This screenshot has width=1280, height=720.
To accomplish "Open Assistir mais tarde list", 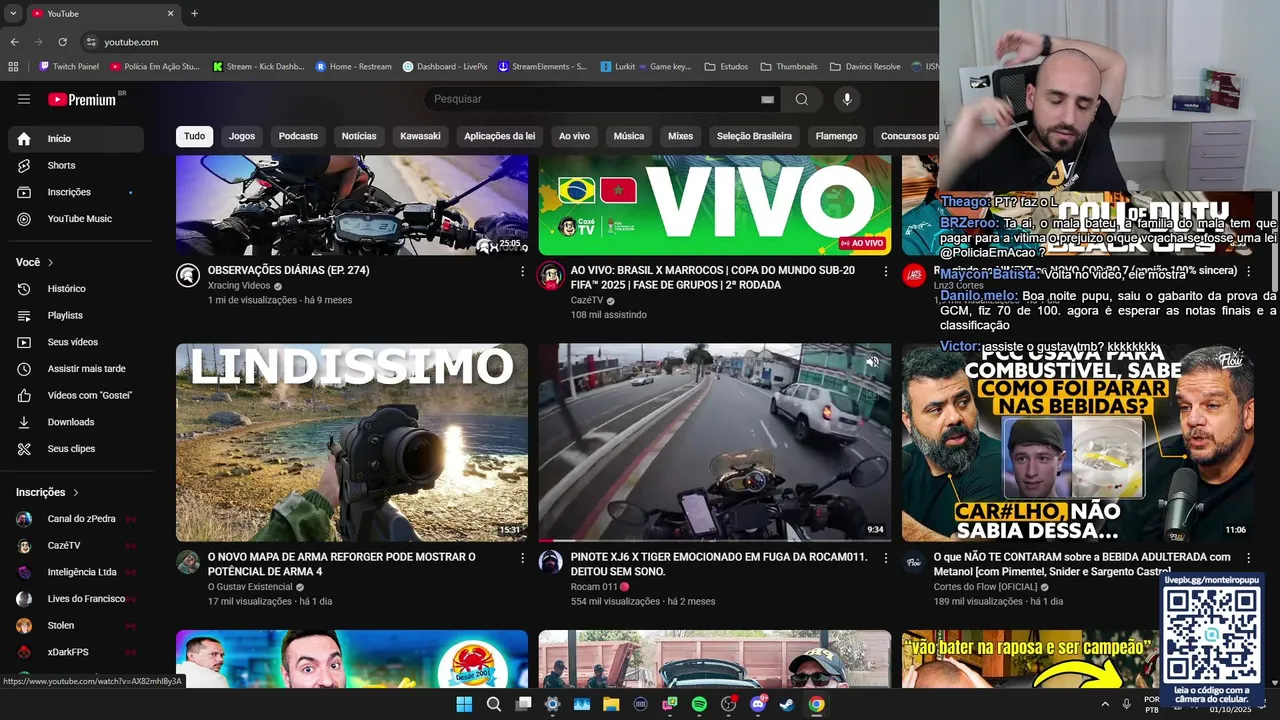I will pyautogui.click(x=76, y=369).
